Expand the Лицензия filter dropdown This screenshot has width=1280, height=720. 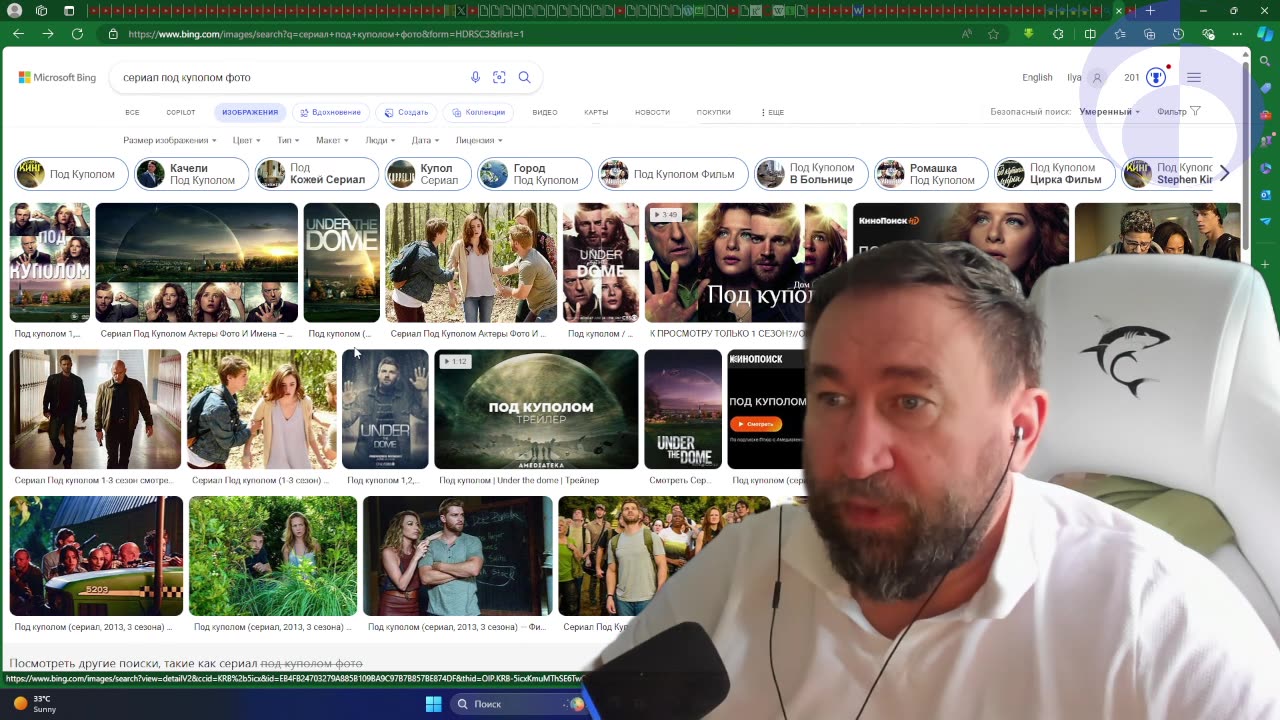point(479,140)
